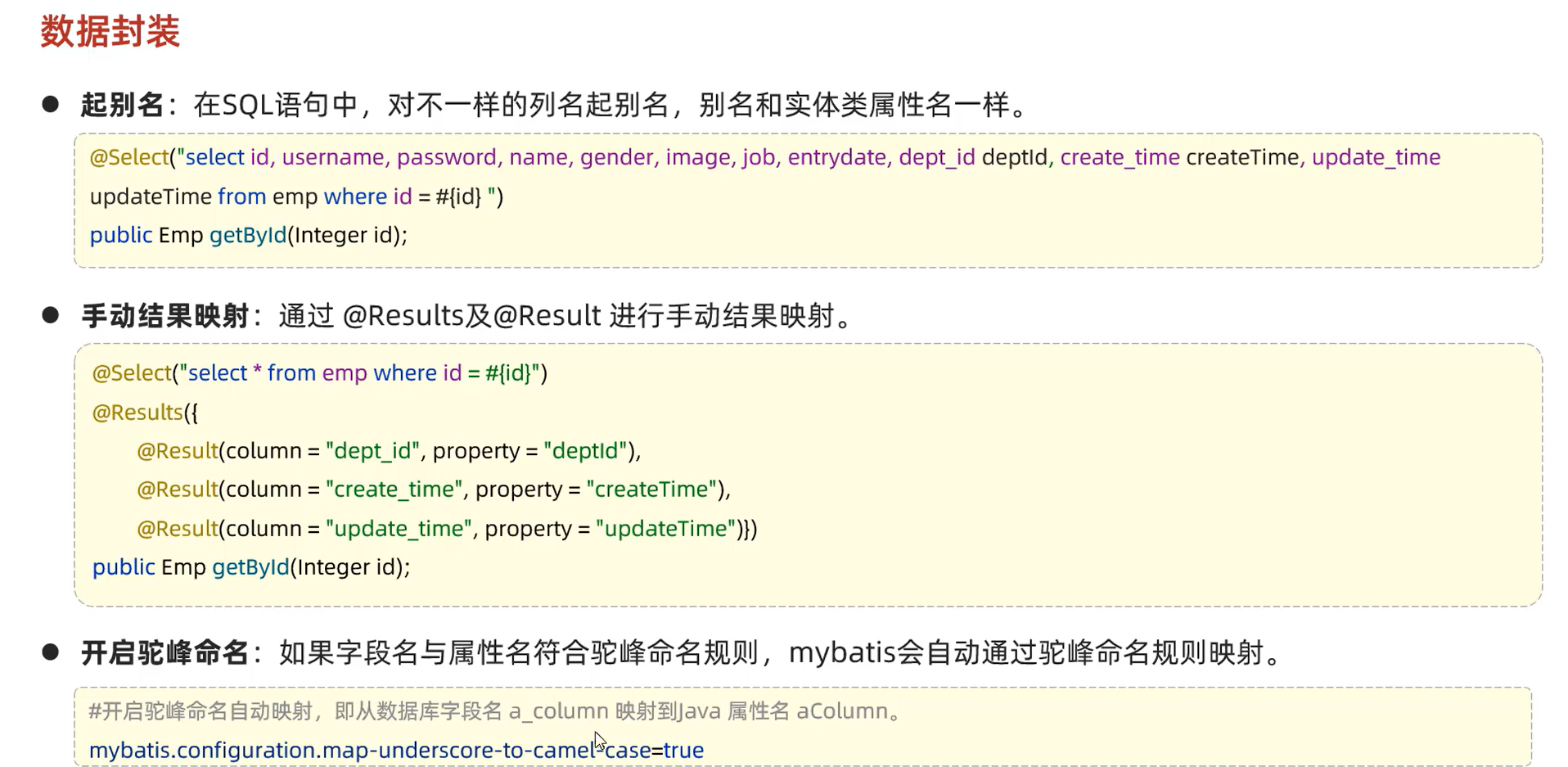Click the true value at end of config line
This screenshot has height=767, width=1568.
click(686, 749)
